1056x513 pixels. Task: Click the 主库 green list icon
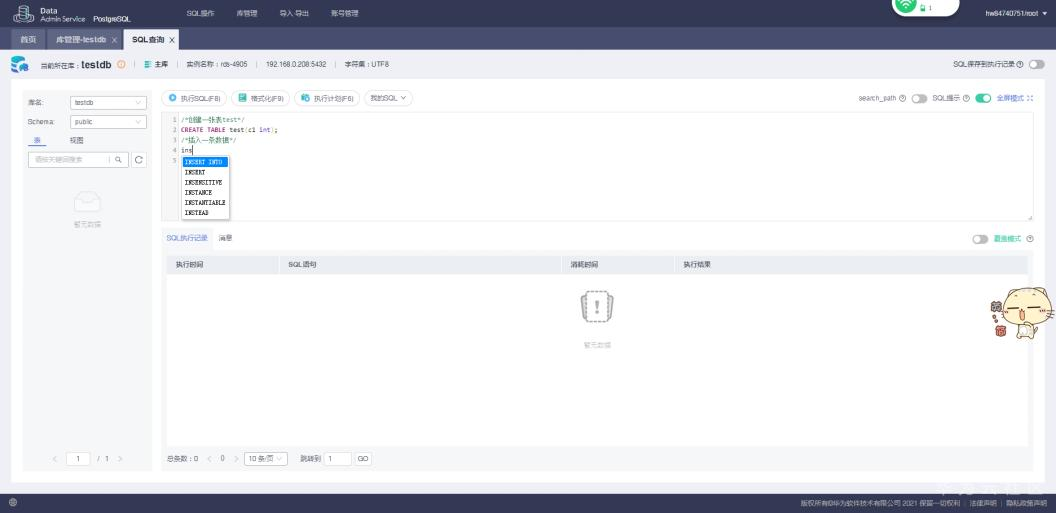(148, 65)
